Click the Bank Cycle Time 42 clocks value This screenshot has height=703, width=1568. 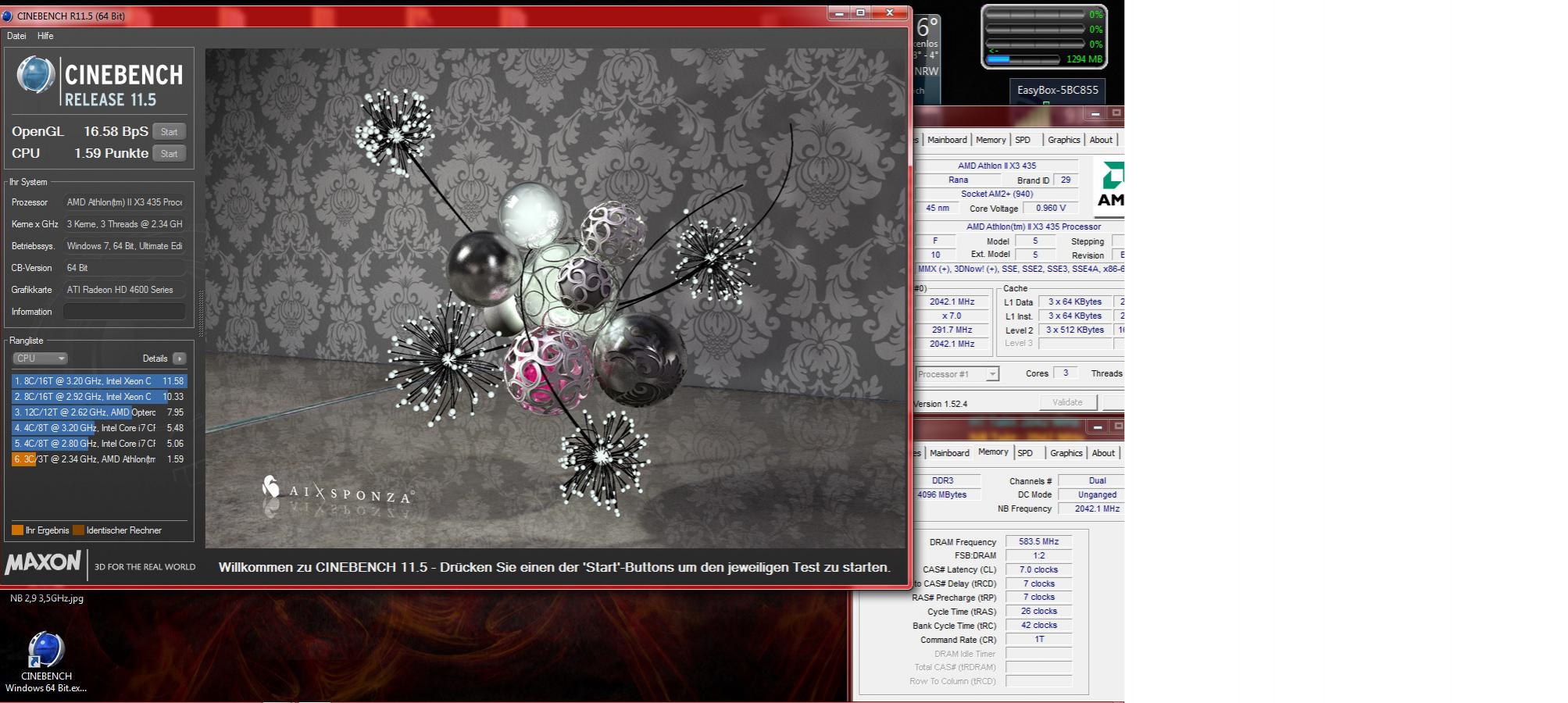click(1038, 625)
